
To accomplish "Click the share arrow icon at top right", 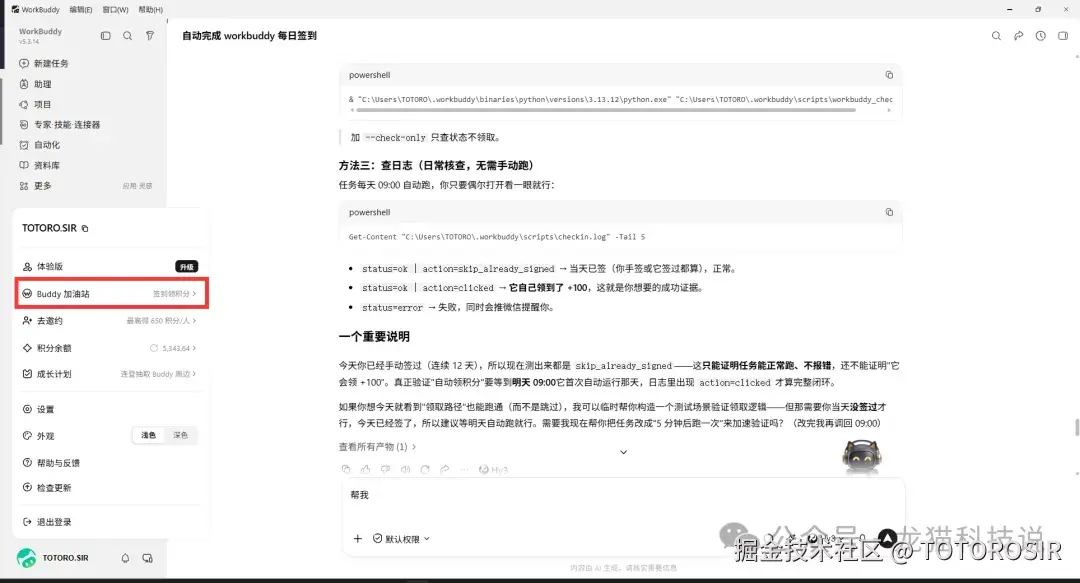I will 1018,36.
